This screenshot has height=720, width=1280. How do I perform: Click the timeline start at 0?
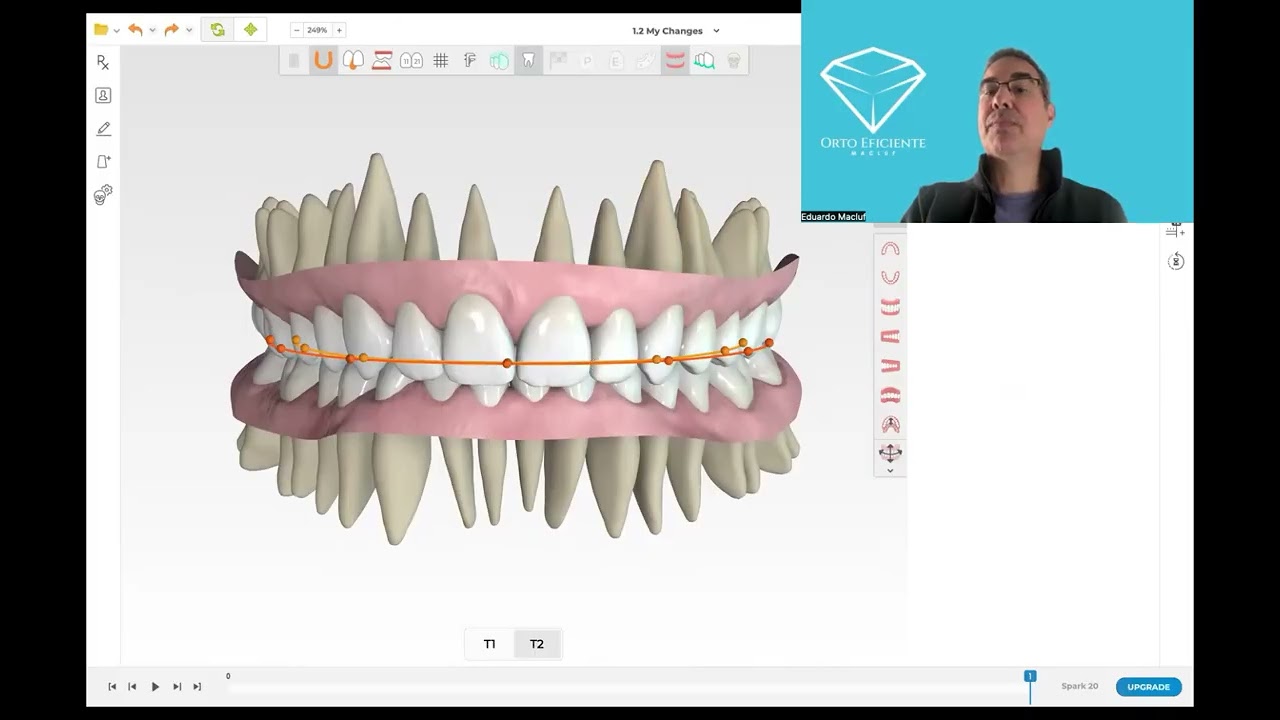(x=228, y=677)
